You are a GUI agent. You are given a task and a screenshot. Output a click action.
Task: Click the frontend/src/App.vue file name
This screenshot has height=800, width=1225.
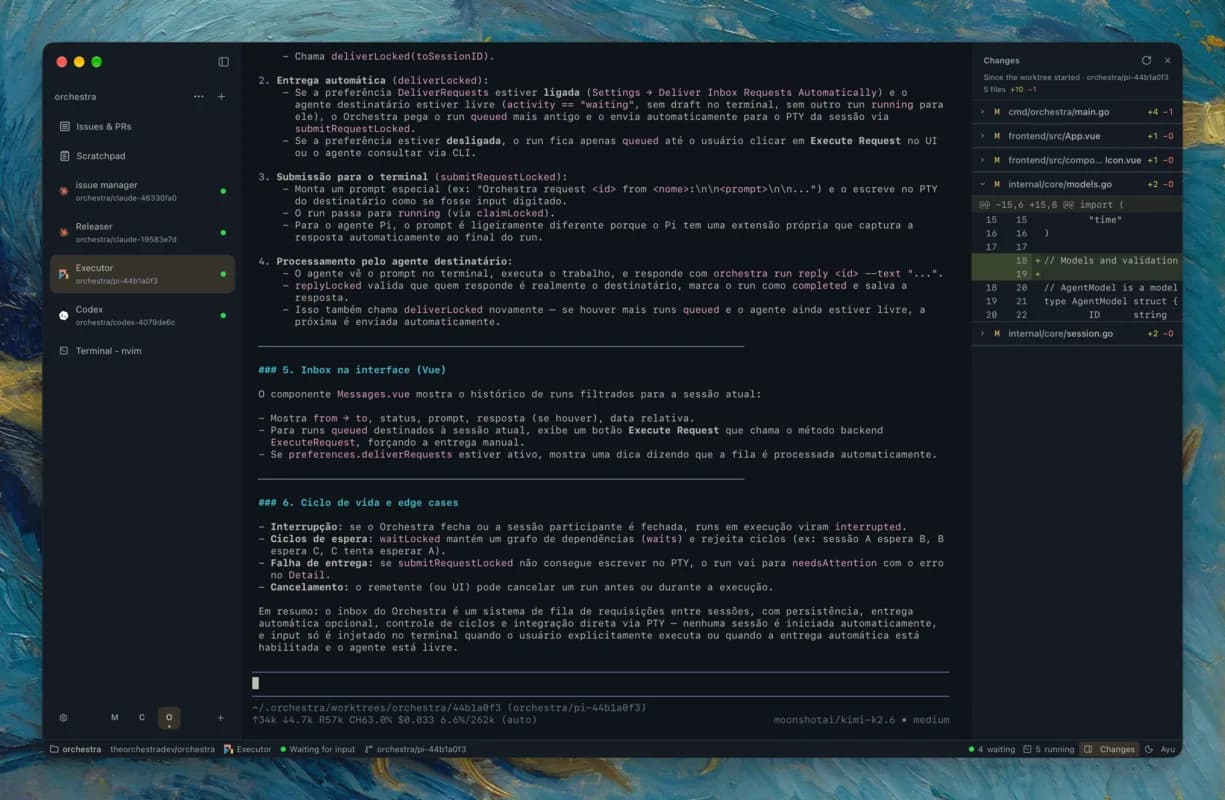pos(1052,136)
